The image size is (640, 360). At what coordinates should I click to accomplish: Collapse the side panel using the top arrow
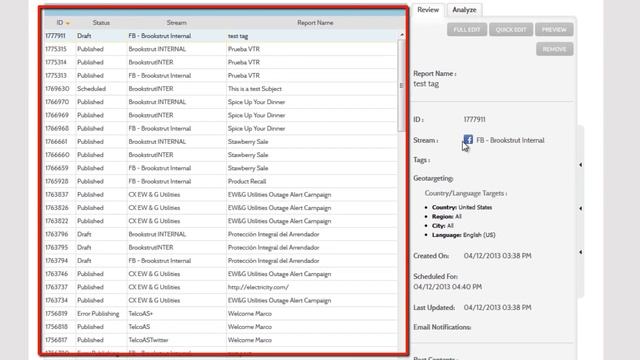(x=580, y=165)
